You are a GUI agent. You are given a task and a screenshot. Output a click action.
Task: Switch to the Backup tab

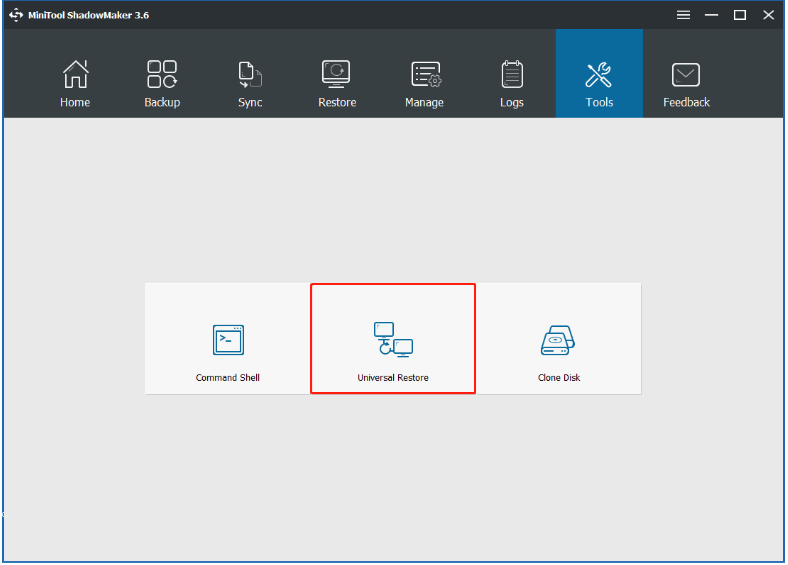tap(162, 83)
